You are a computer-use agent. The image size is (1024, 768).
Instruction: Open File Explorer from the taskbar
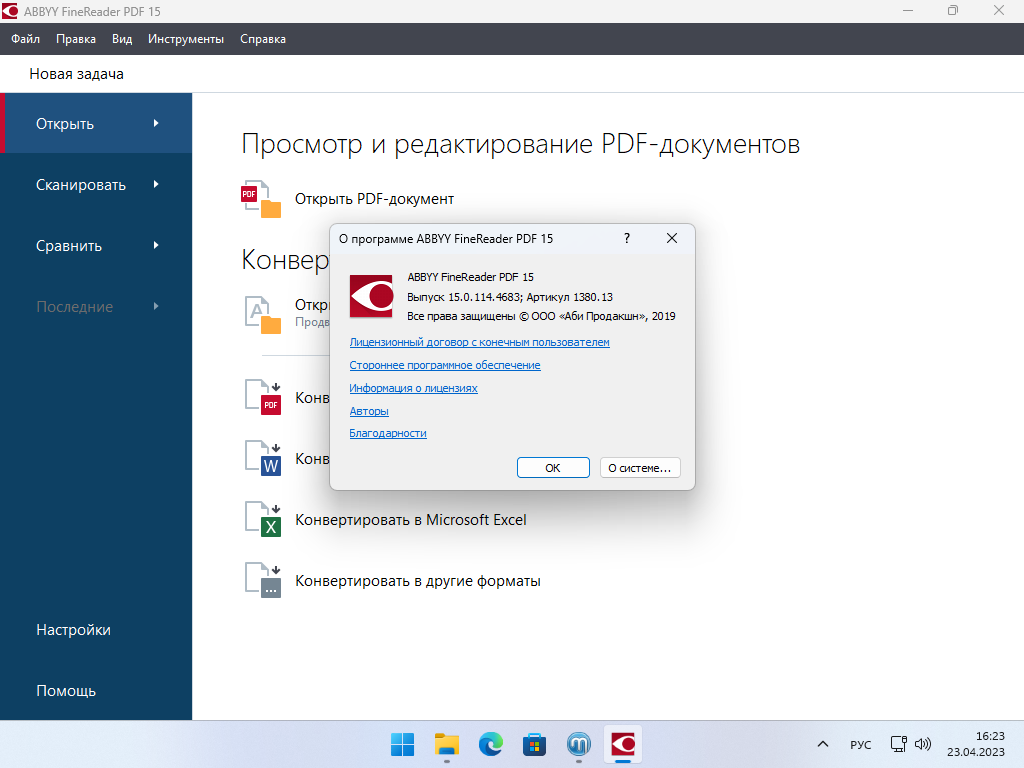click(x=447, y=744)
